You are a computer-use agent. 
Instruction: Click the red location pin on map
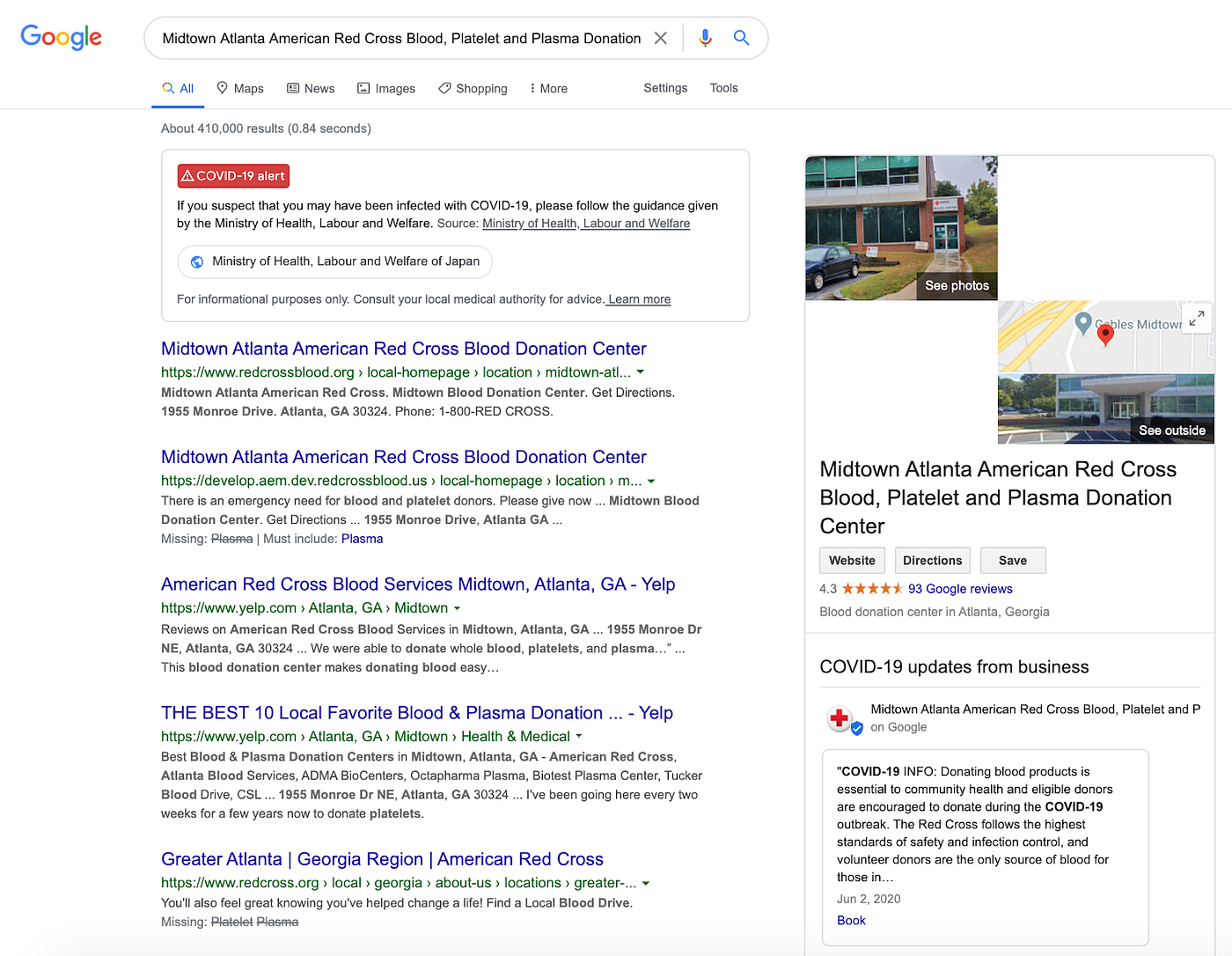pyautogui.click(x=1105, y=335)
